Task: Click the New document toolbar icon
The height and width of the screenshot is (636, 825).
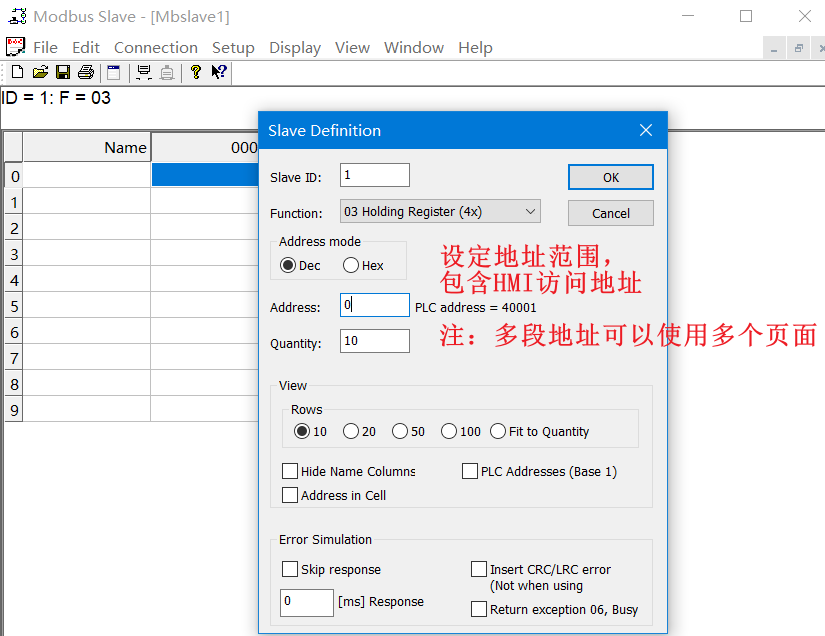Action: (x=17, y=72)
